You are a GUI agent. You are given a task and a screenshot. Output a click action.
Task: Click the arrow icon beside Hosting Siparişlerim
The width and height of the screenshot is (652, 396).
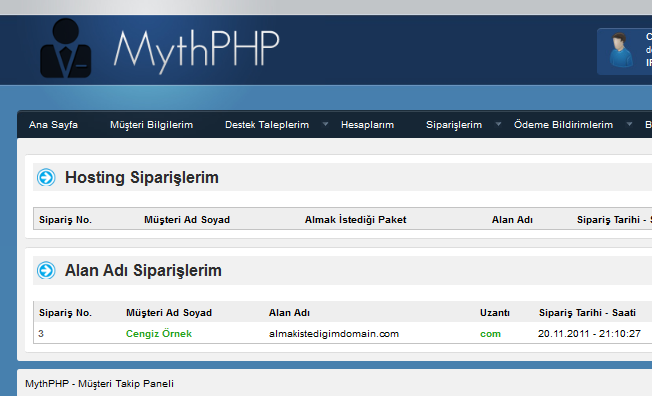(46, 177)
